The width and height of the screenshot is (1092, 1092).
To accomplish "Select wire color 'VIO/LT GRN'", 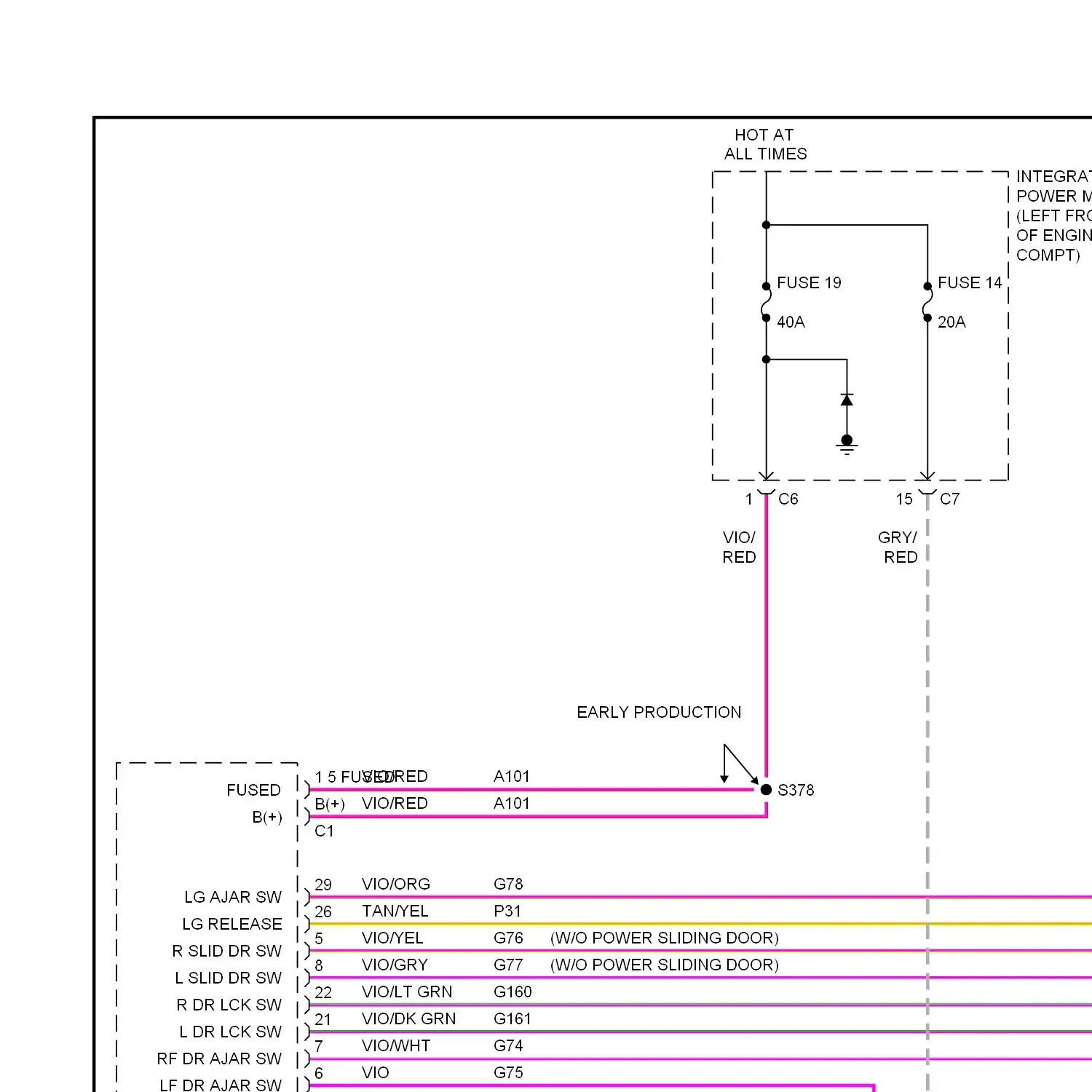I will pyautogui.click(x=407, y=992).
